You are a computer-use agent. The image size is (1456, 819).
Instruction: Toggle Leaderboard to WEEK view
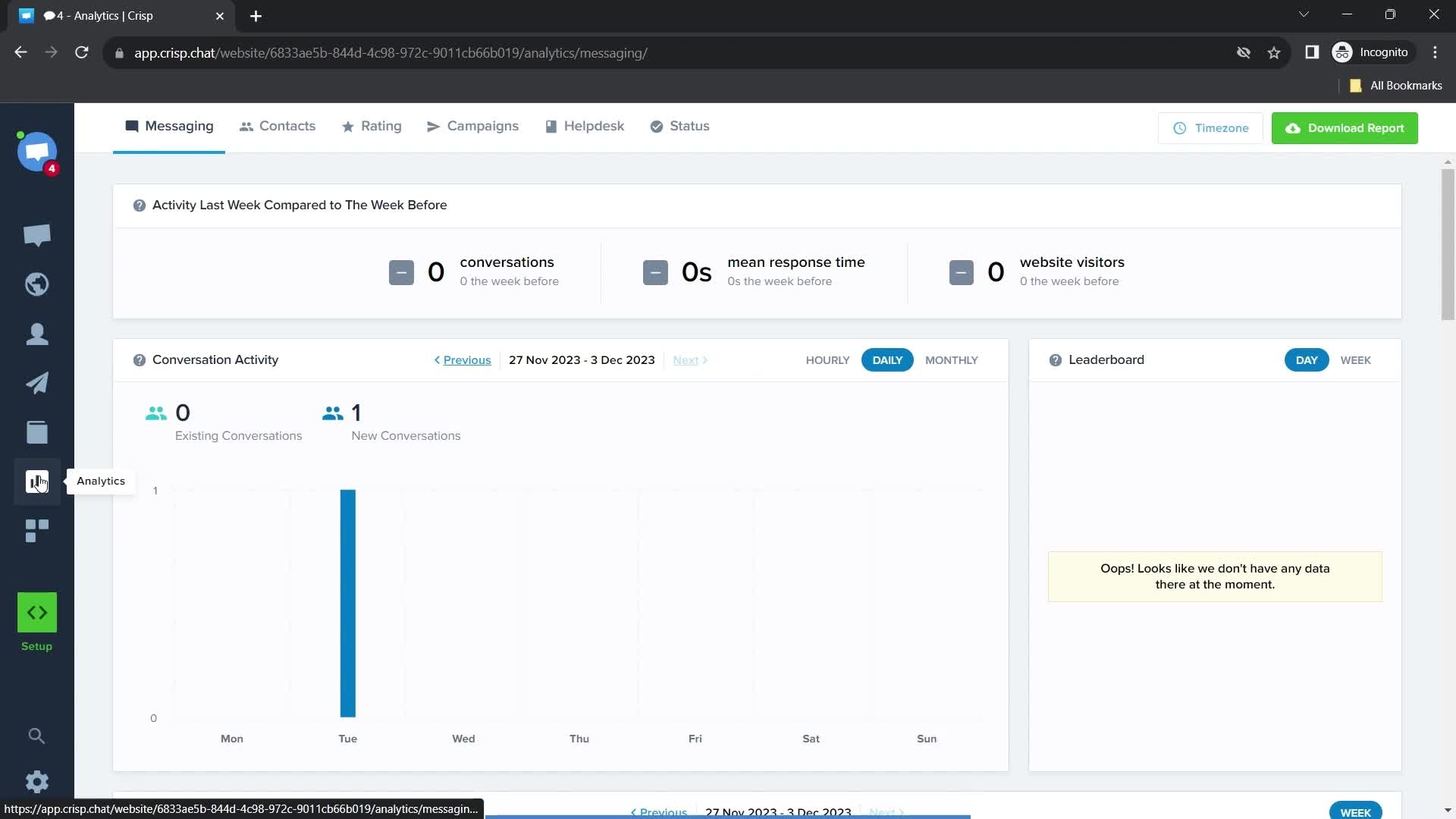pos(1356,360)
